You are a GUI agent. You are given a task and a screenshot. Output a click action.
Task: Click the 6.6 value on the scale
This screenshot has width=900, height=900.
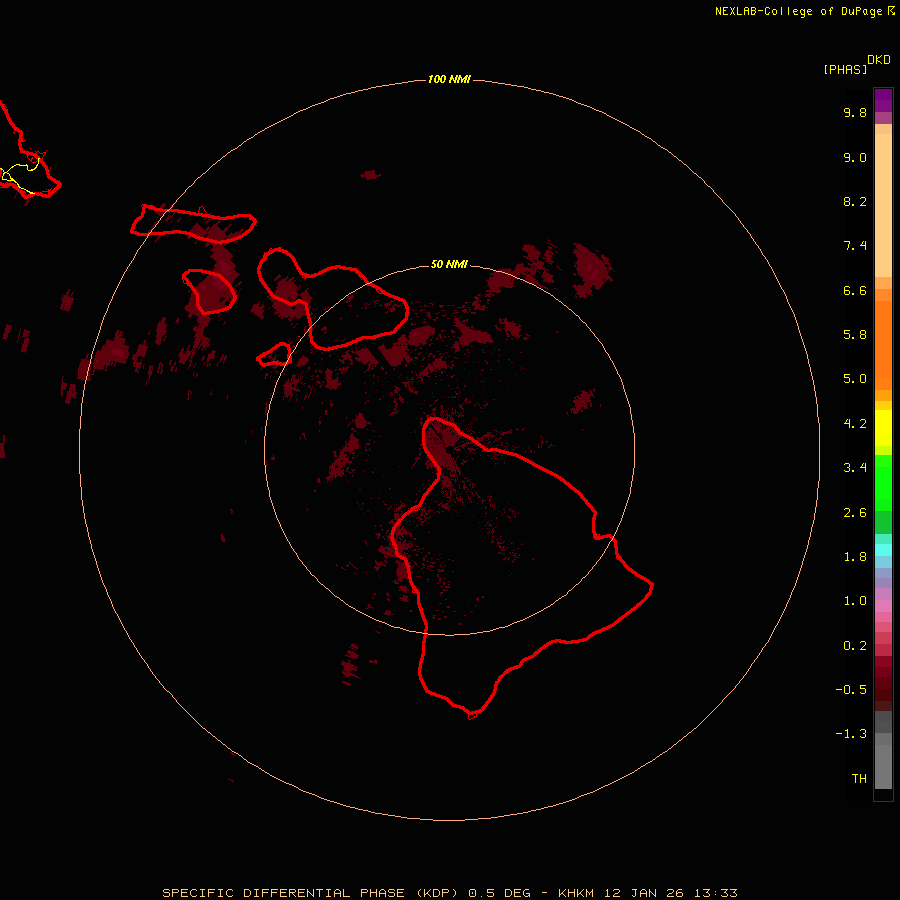point(855,290)
